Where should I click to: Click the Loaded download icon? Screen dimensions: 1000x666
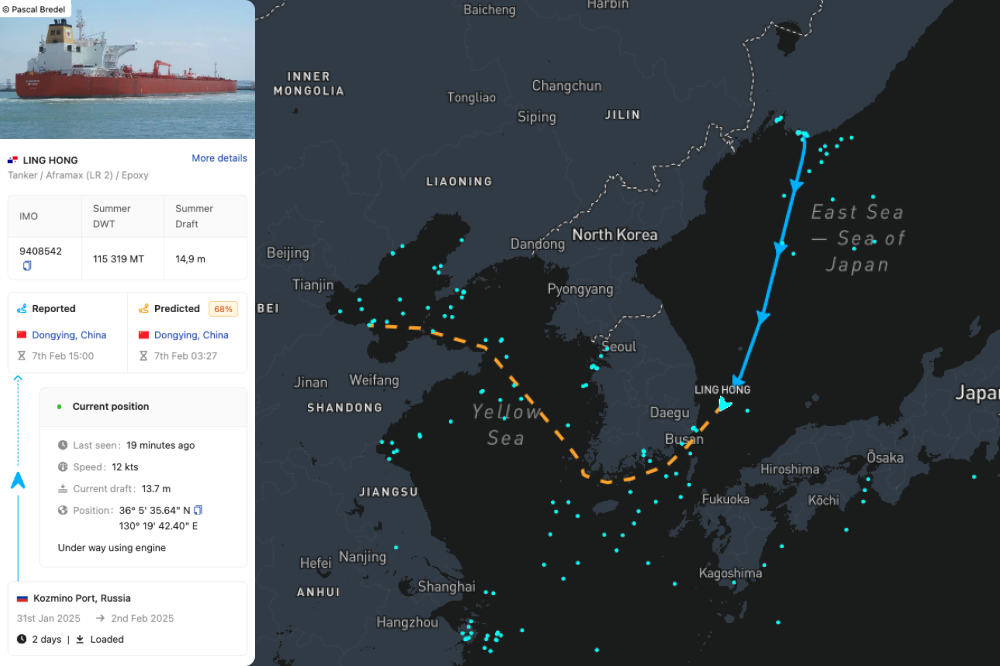click(80, 639)
